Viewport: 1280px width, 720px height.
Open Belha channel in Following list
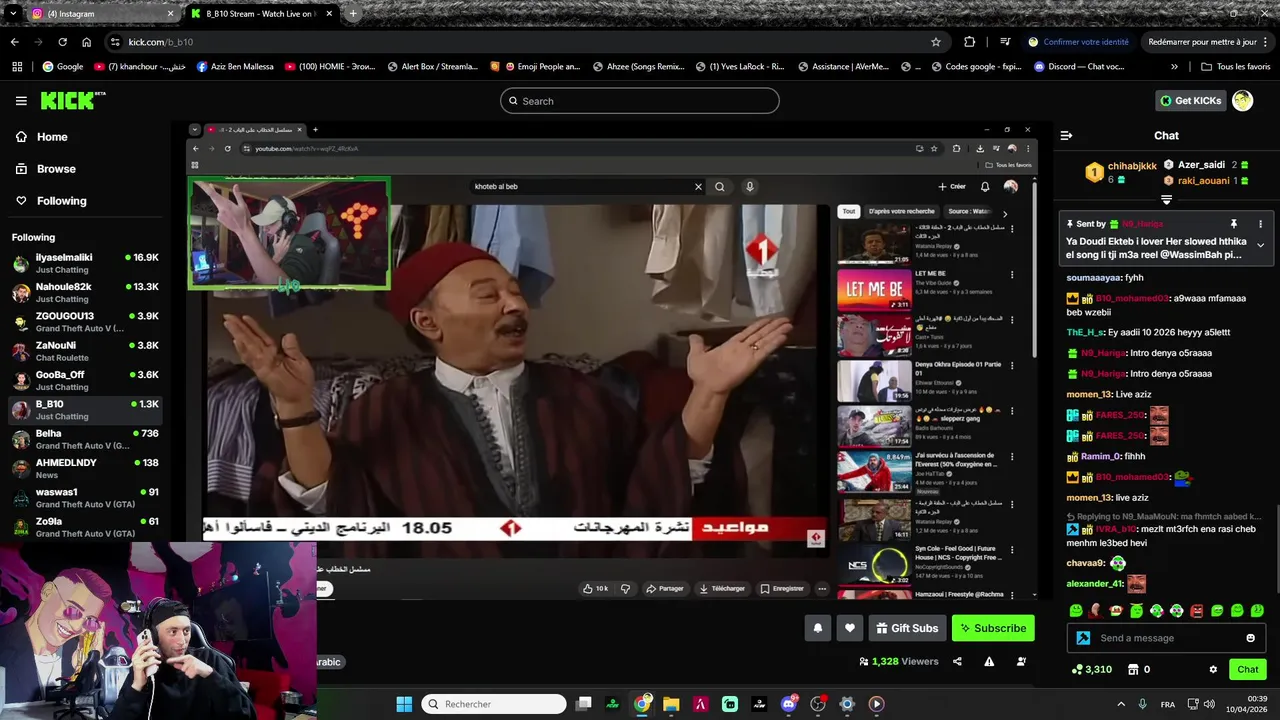point(85,440)
